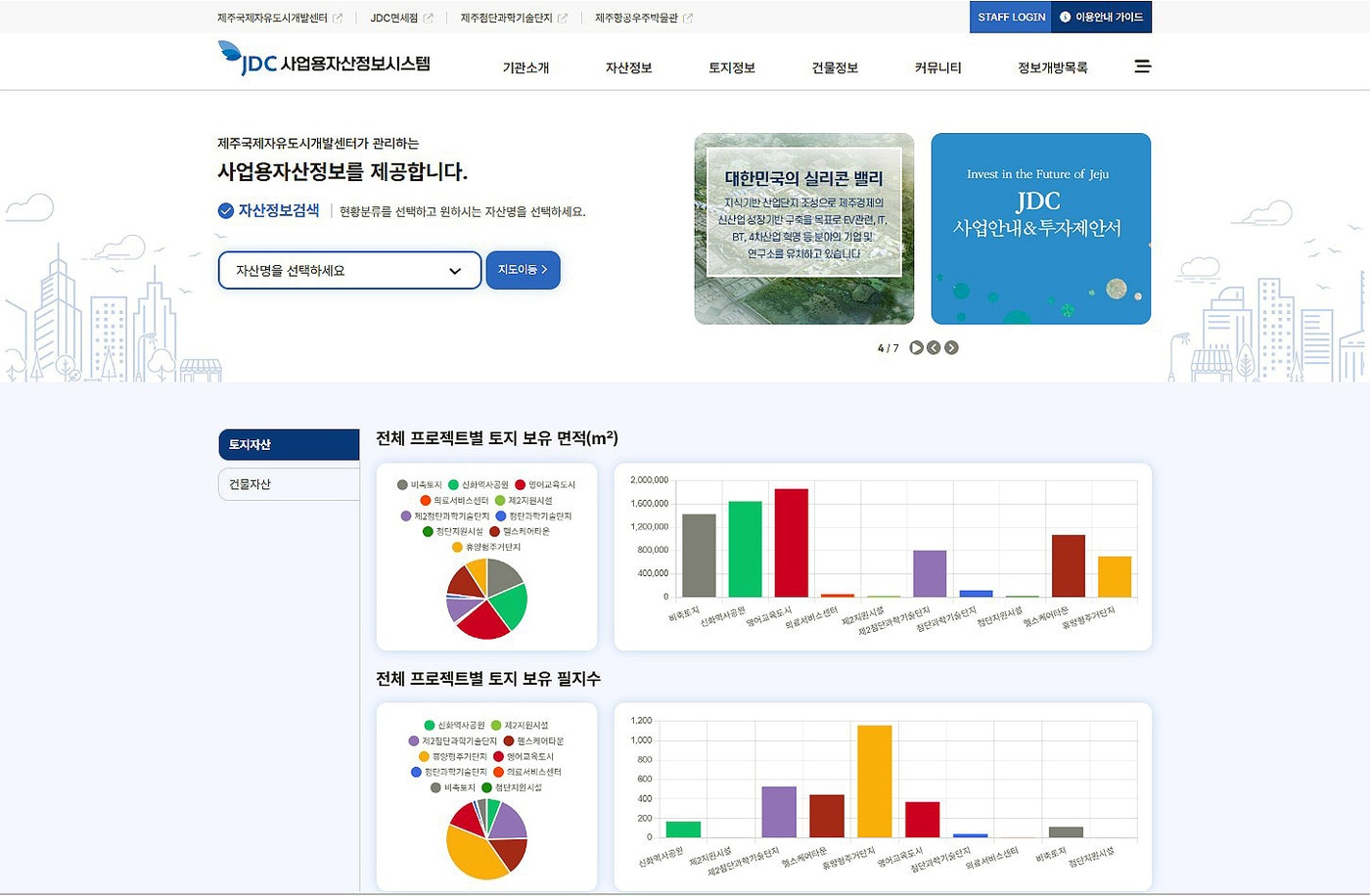Click the next arrow icon on the carousel
The width and height of the screenshot is (1370, 896).
click(951, 347)
